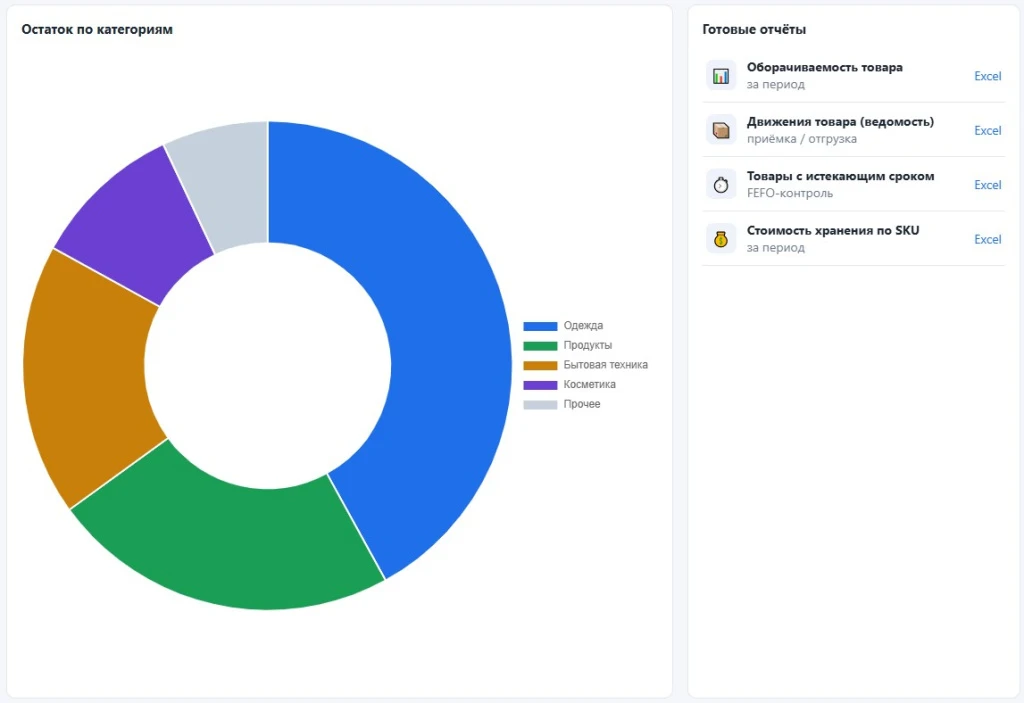The height and width of the screenshot is (703, 1024).
Task: Click the report title "Стоимость хранения по SKU"
Action: point(833,230)
